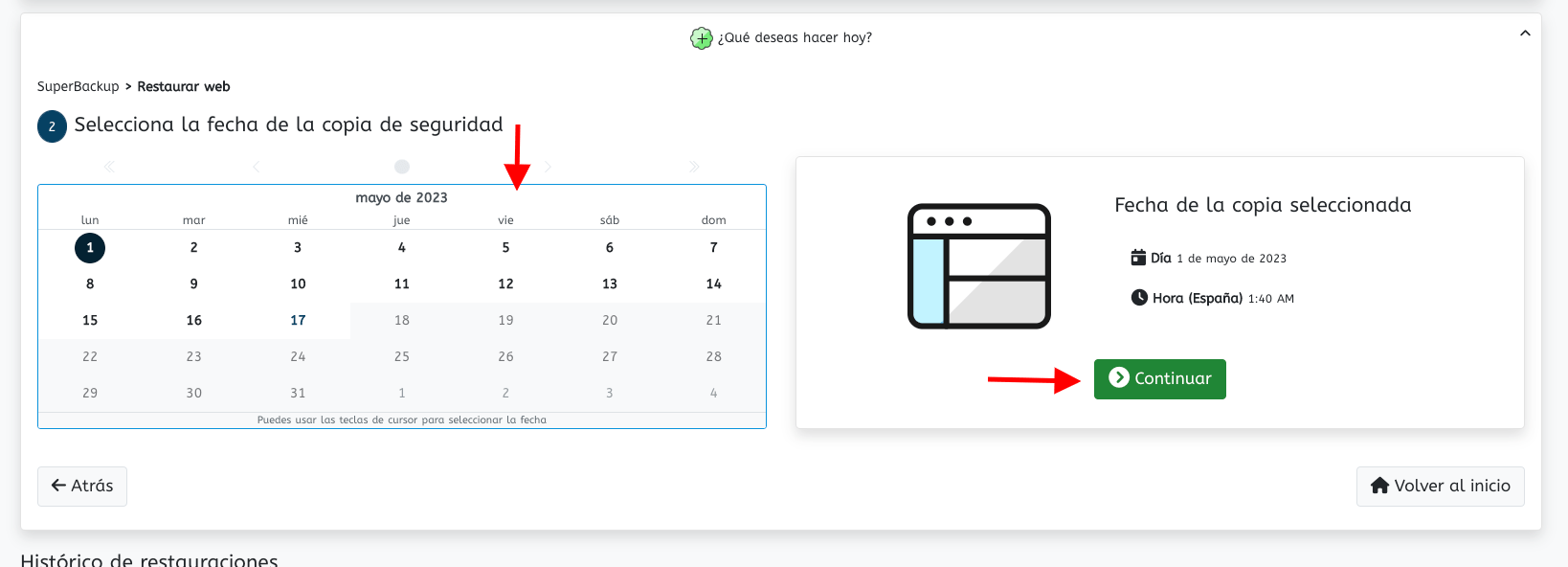
Task: Pick day 5 of mayo 2023
Action: click(505, 248)
